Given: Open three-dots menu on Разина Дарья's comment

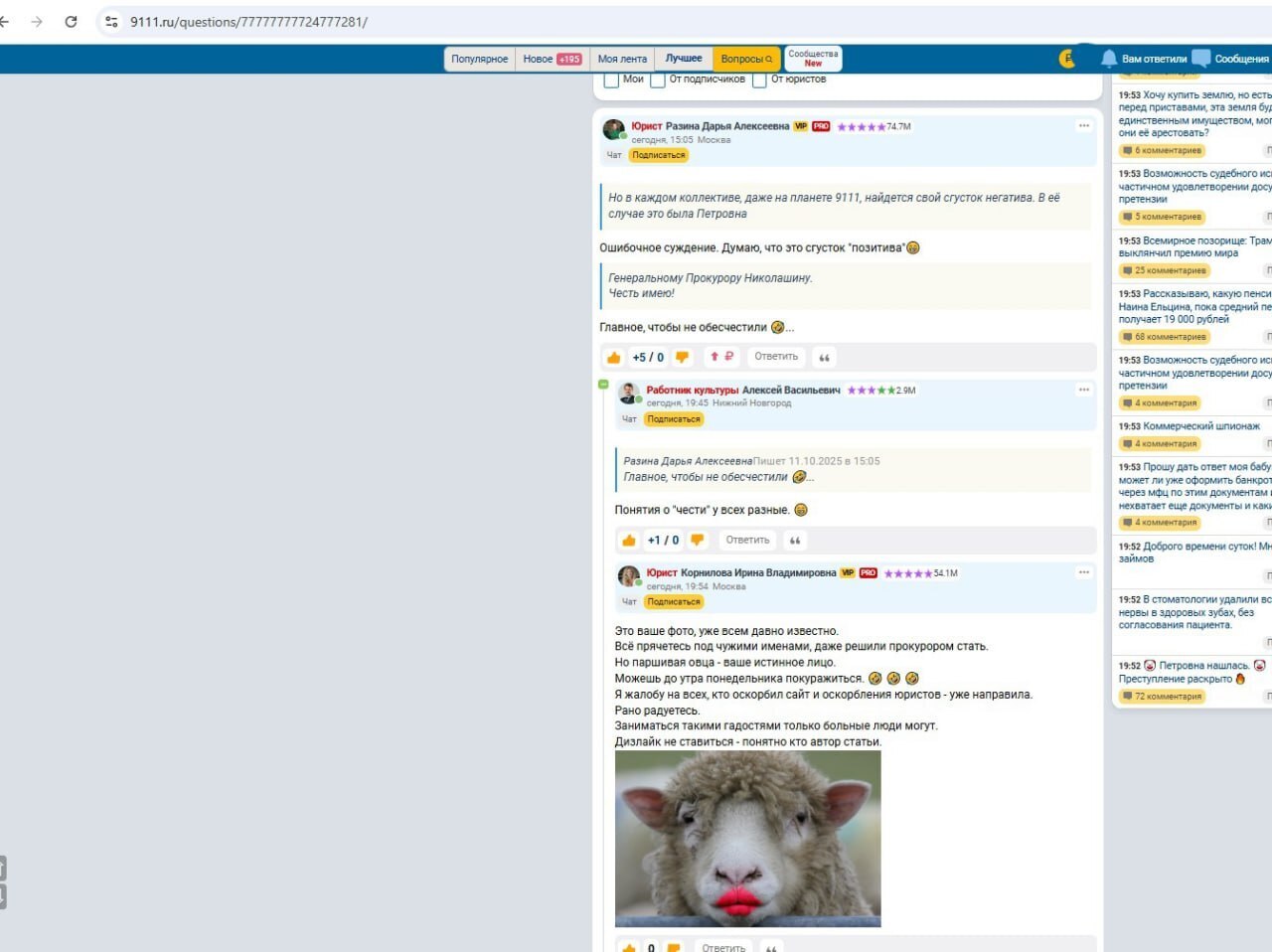Looking at the screenshot, I should [1083, 126].
